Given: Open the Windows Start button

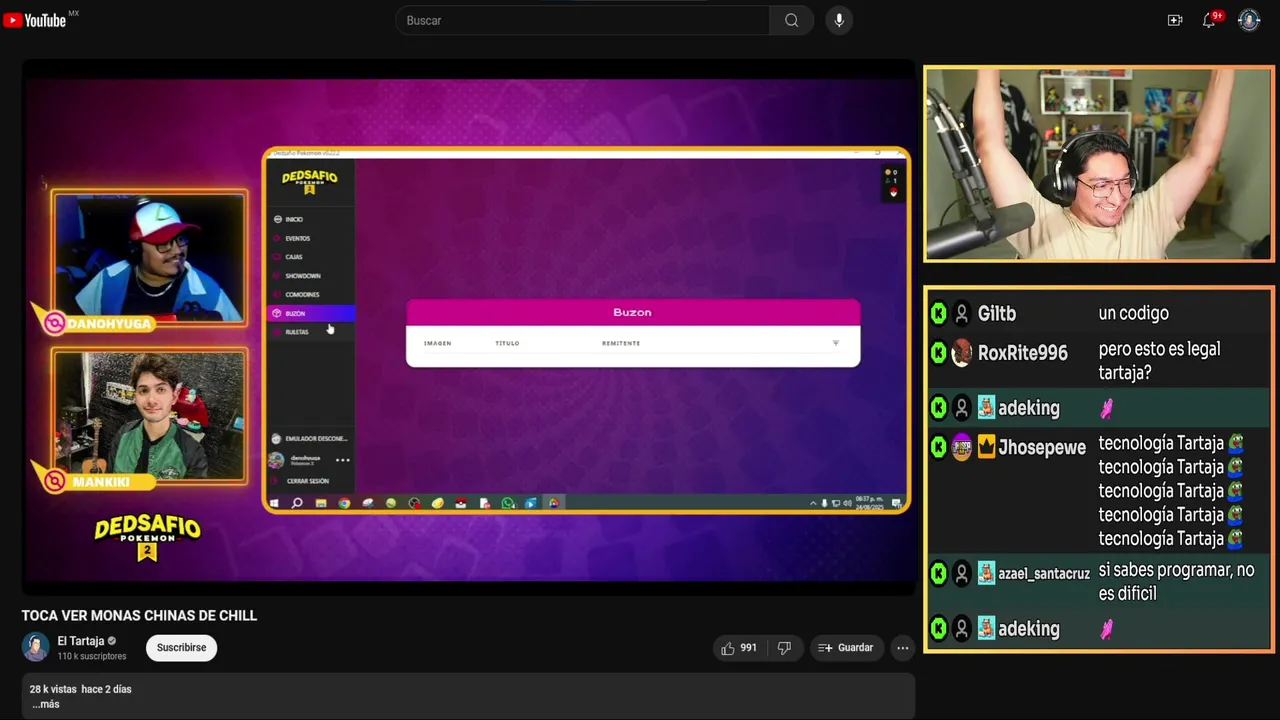Looking at the screenshot, I should [x=274, y=503].
